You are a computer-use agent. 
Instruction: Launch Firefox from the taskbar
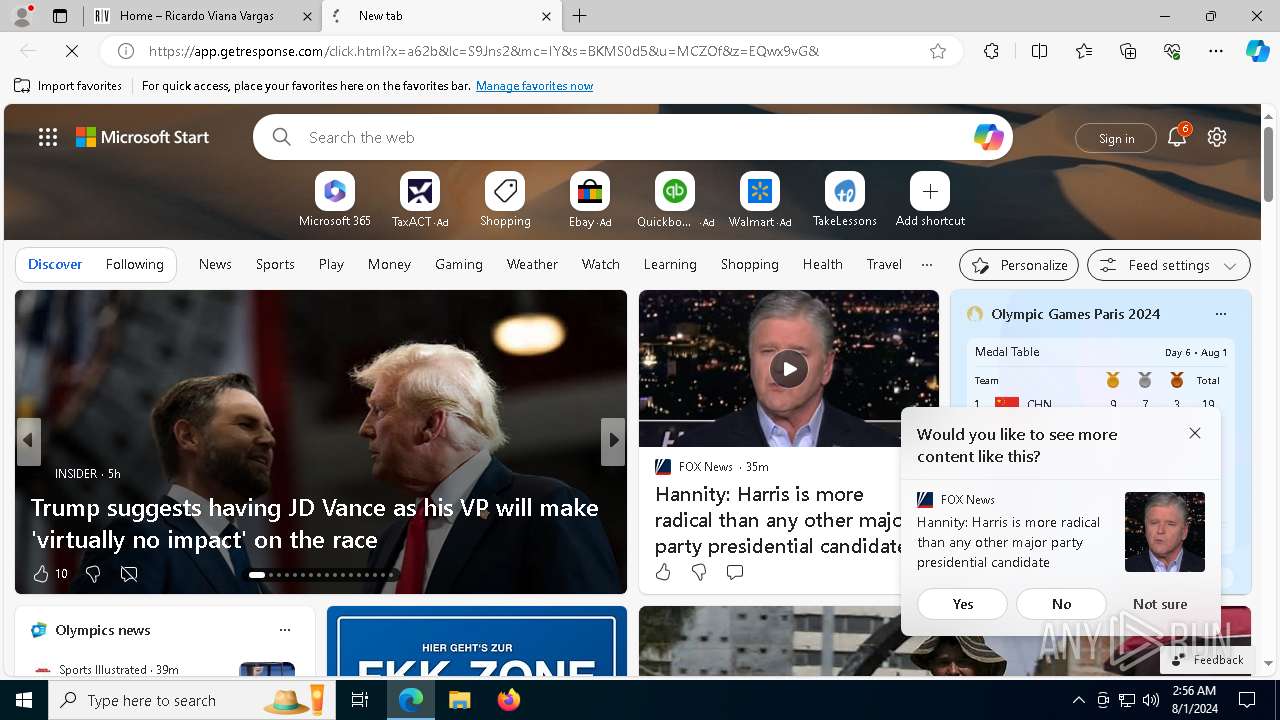pyautogui.click(x=509, y=700)
